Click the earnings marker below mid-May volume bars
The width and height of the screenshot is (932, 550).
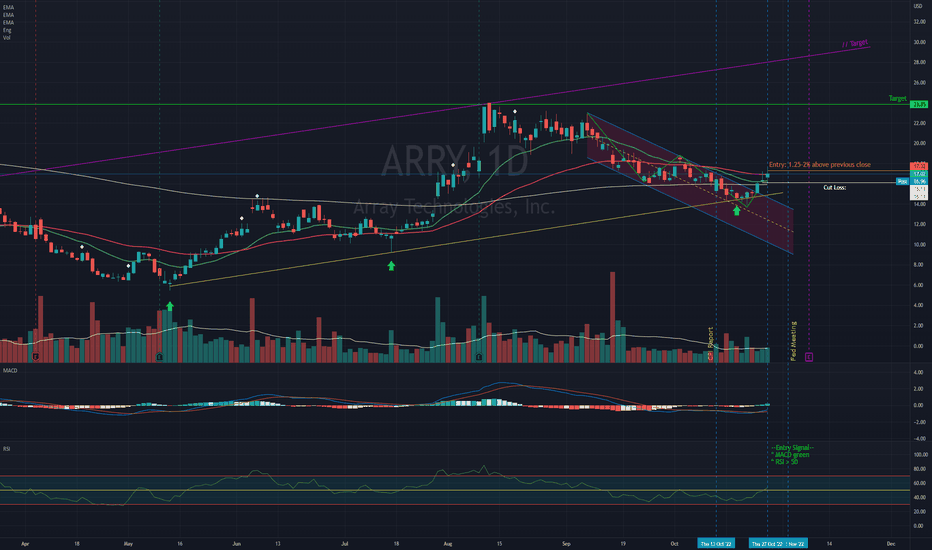click(x=159, y=357)
